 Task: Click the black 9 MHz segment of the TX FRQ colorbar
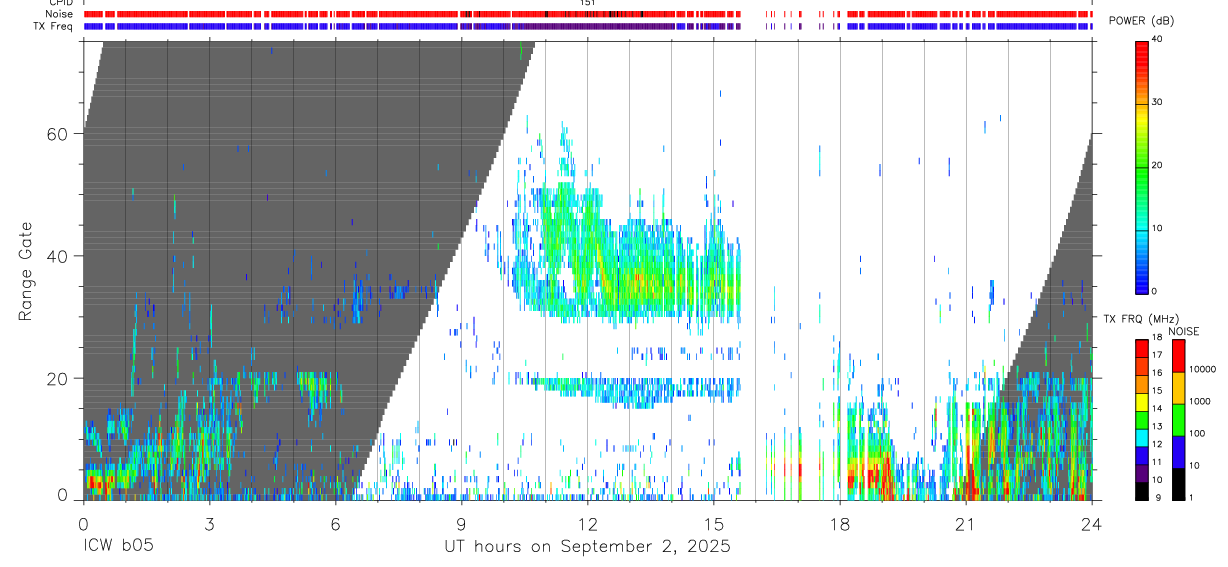(x=1141, y=491)
